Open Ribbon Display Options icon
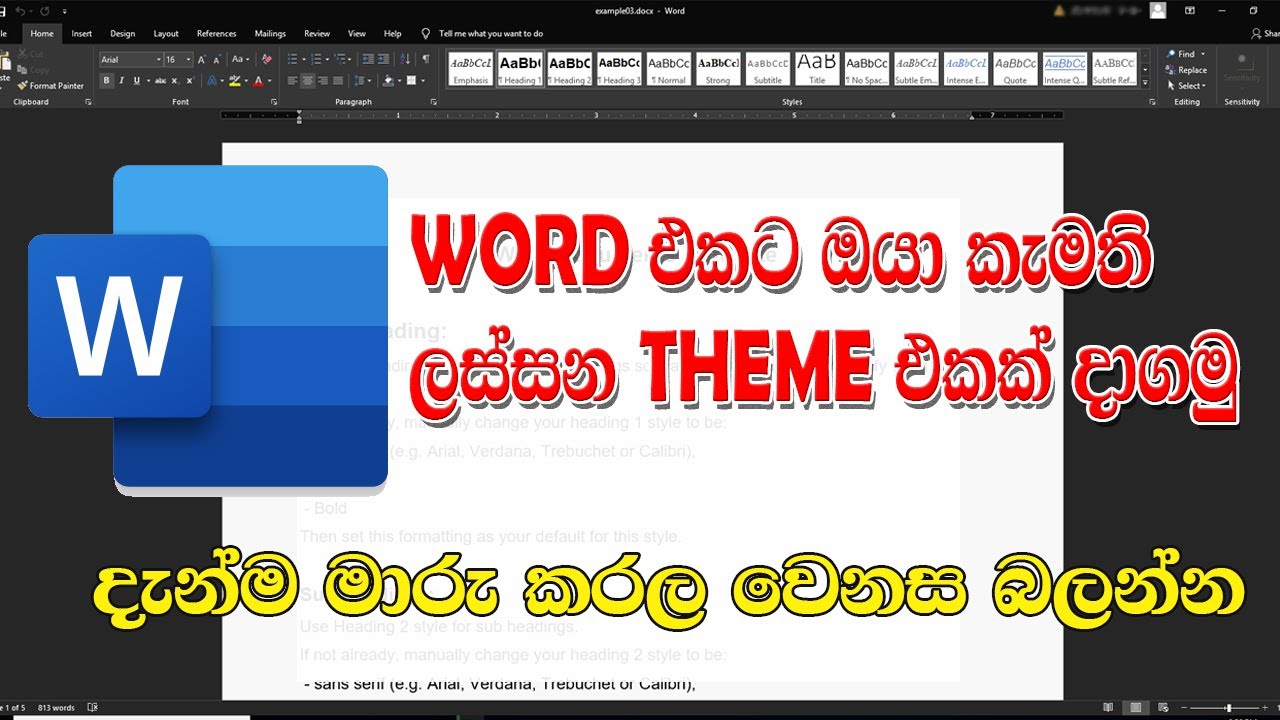 click(x=1190, y=10)
